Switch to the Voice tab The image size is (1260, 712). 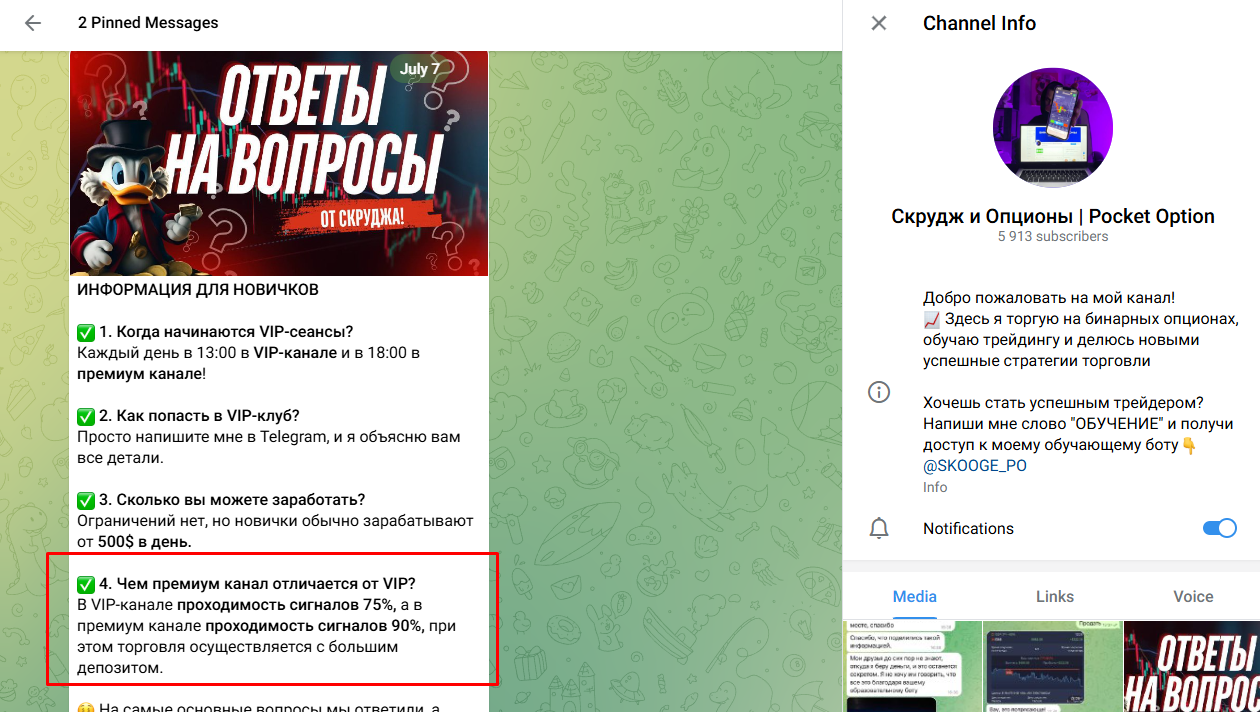coord(1193,596)
